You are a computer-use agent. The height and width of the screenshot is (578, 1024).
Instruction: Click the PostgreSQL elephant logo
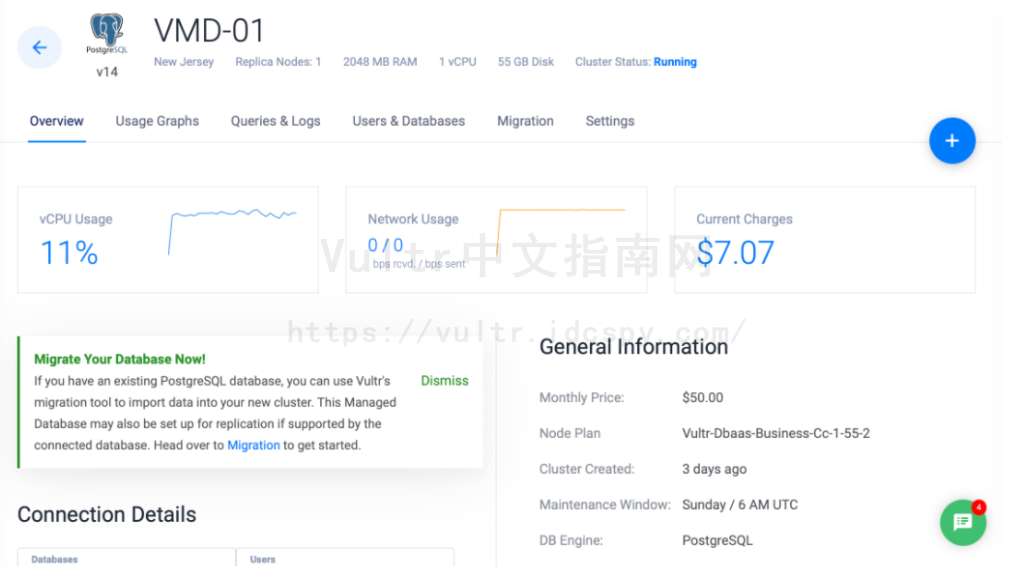click(x=107, y=33)
